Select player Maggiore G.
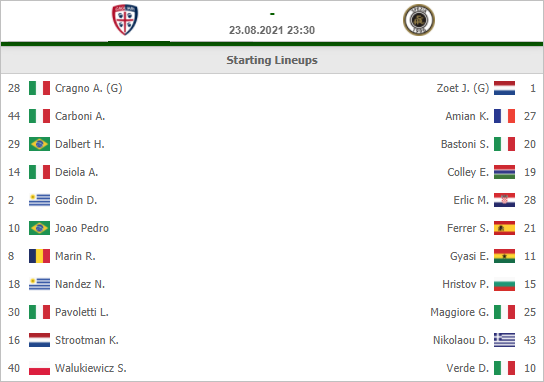The image size is (544, 382). [460, 312]
